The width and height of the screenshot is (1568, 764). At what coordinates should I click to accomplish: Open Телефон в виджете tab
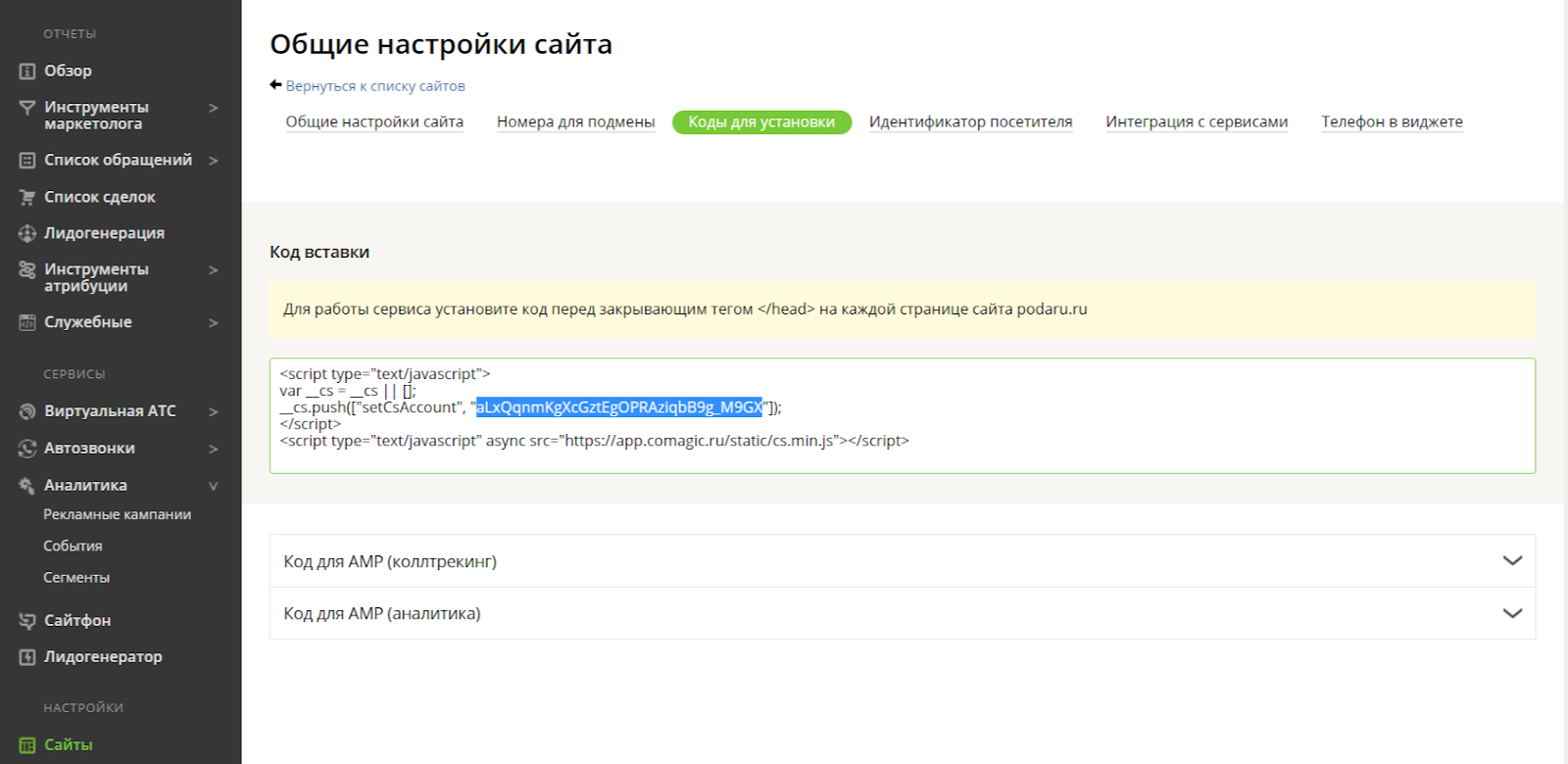(x=1392, y=122)
